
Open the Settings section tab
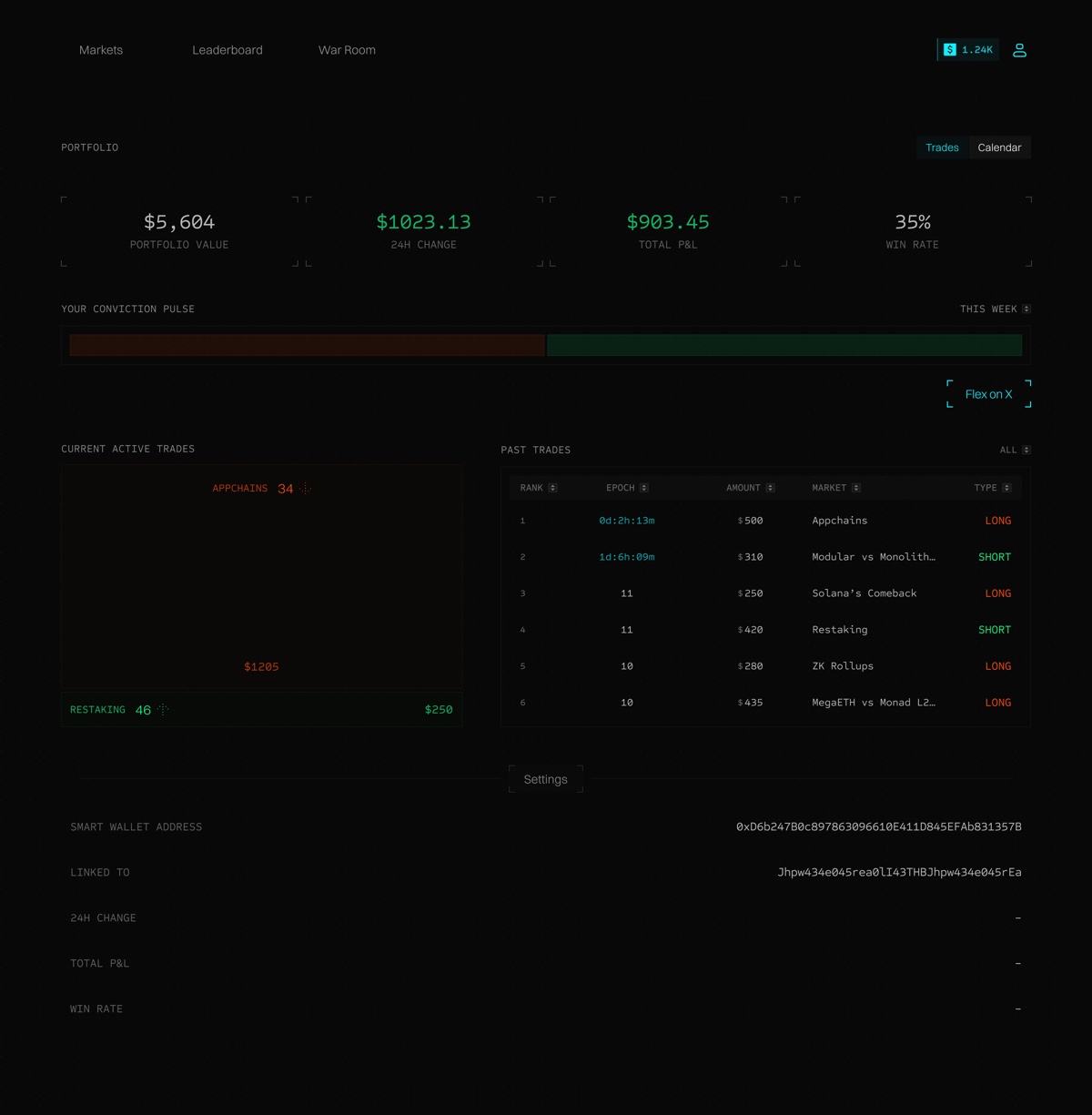[546, 779]
